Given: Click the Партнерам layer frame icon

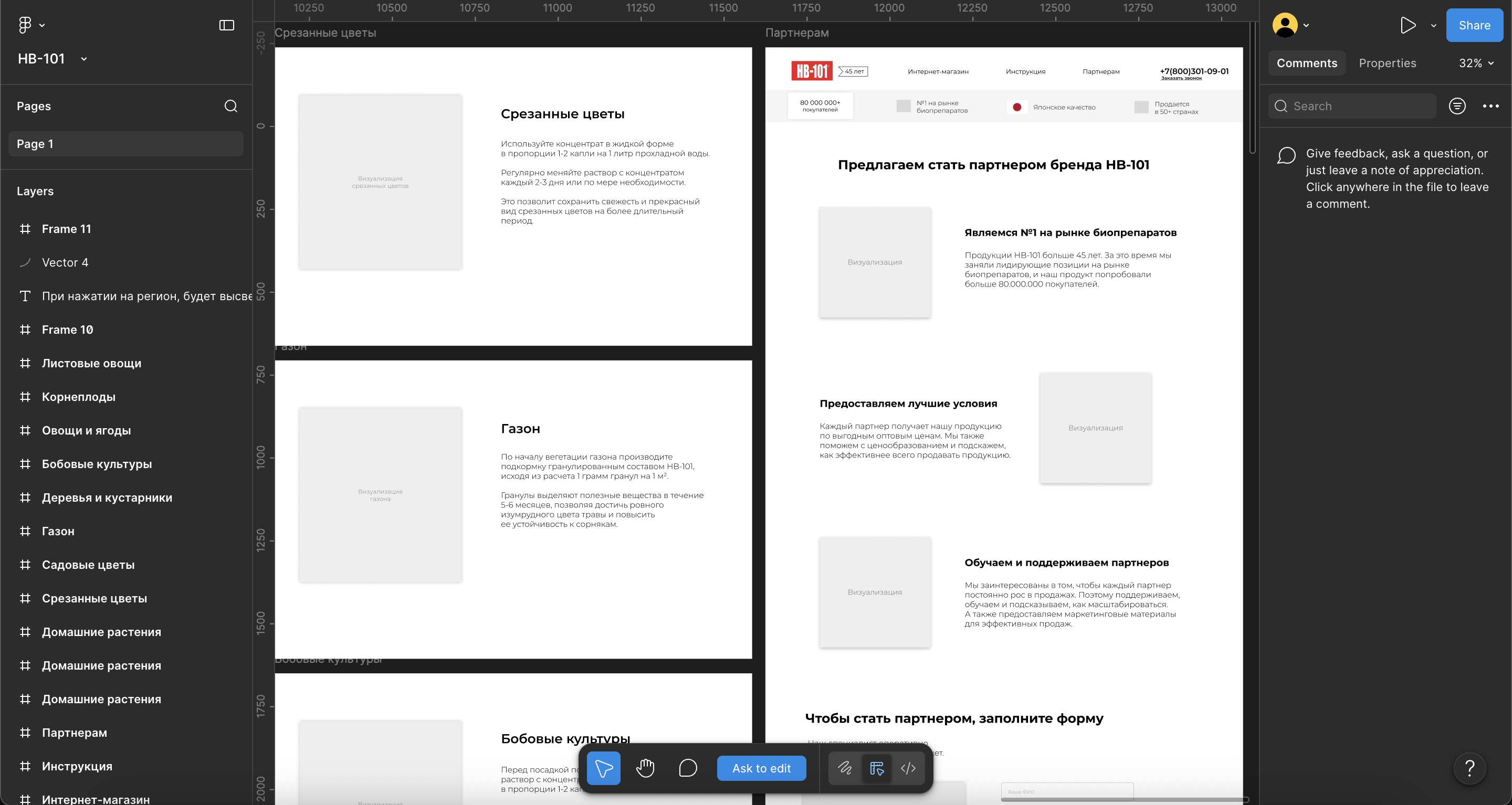Looking at the screenshot, I should click(25, 732).
